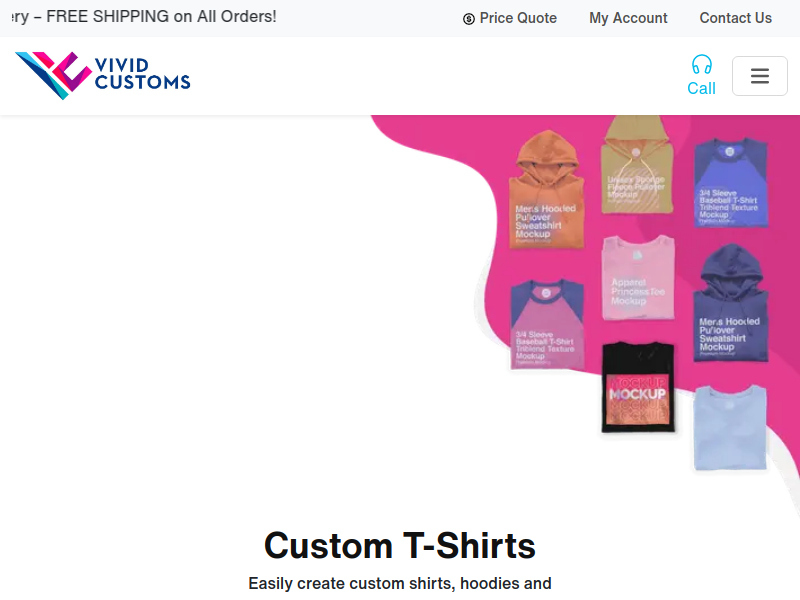Select the blue baseball T-shirt mockup
800x600 pixels.
[x=731, y=182]
